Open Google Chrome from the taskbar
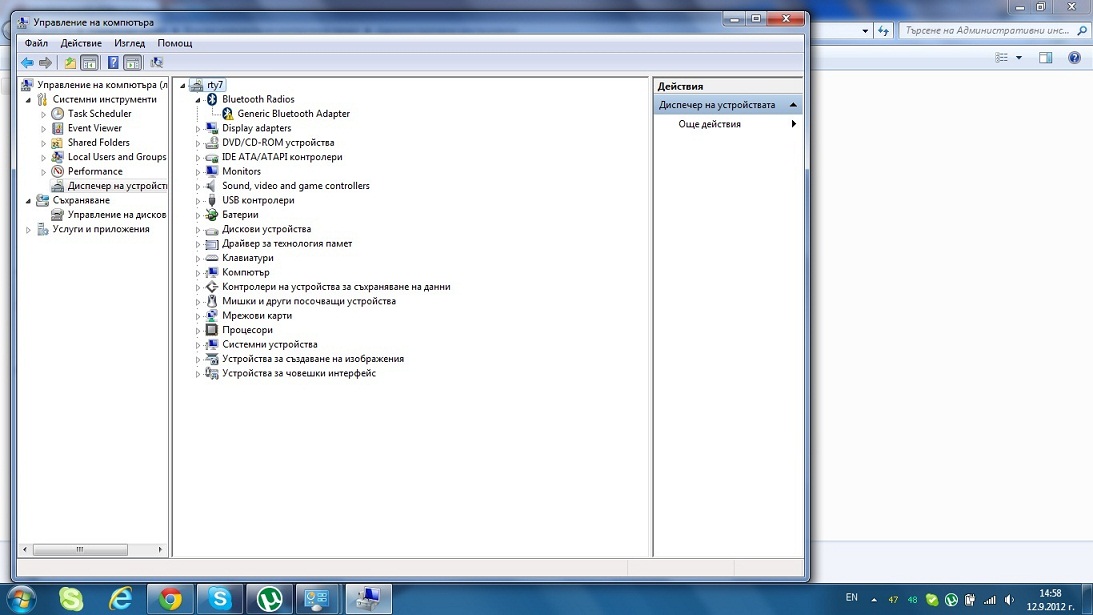The width and height of the screenshot is (1093, 615). coord(170,599)
